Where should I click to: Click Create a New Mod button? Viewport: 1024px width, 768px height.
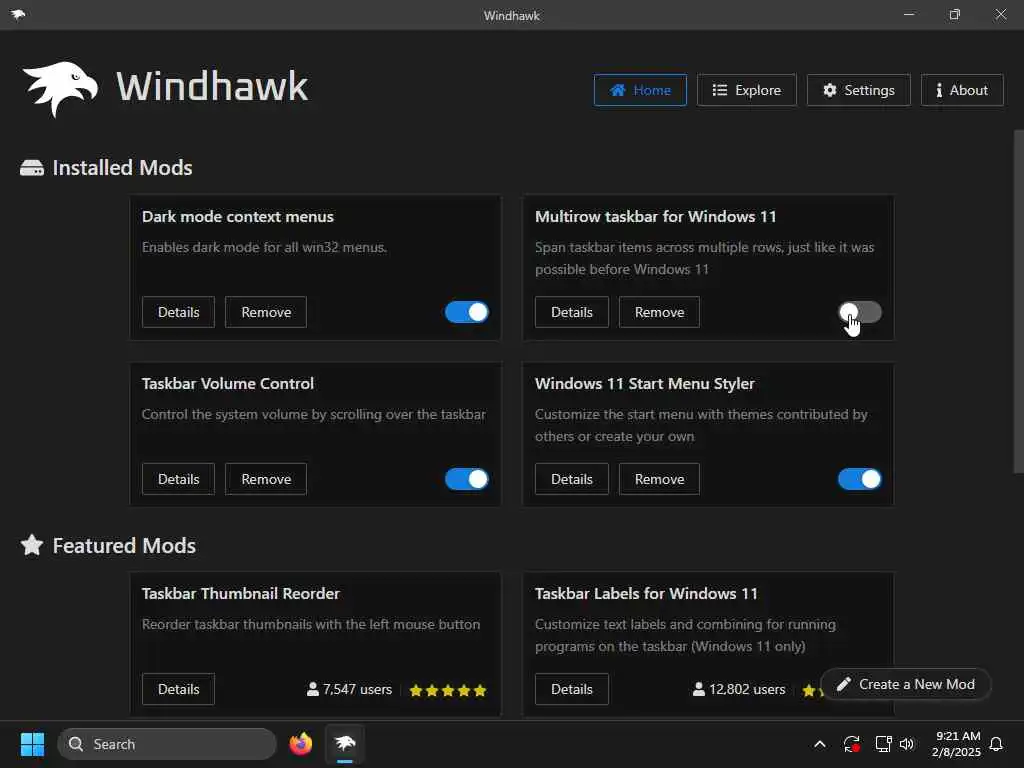tap(906, 684)
